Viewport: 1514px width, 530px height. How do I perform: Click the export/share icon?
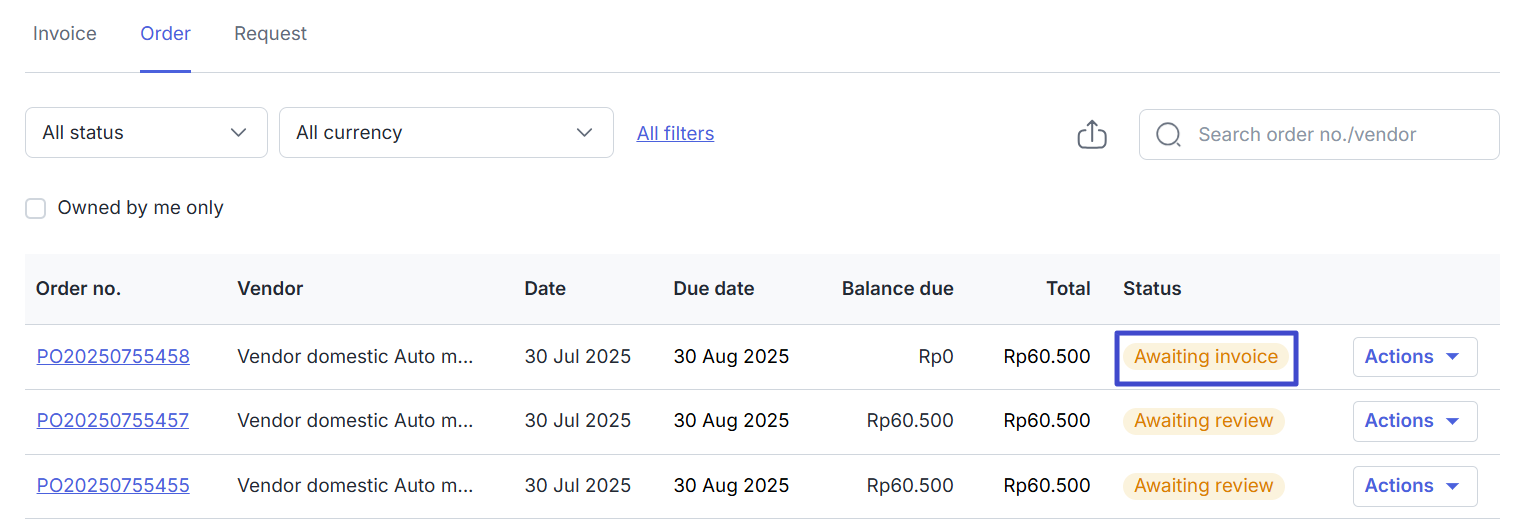(x=1092, y=134)
